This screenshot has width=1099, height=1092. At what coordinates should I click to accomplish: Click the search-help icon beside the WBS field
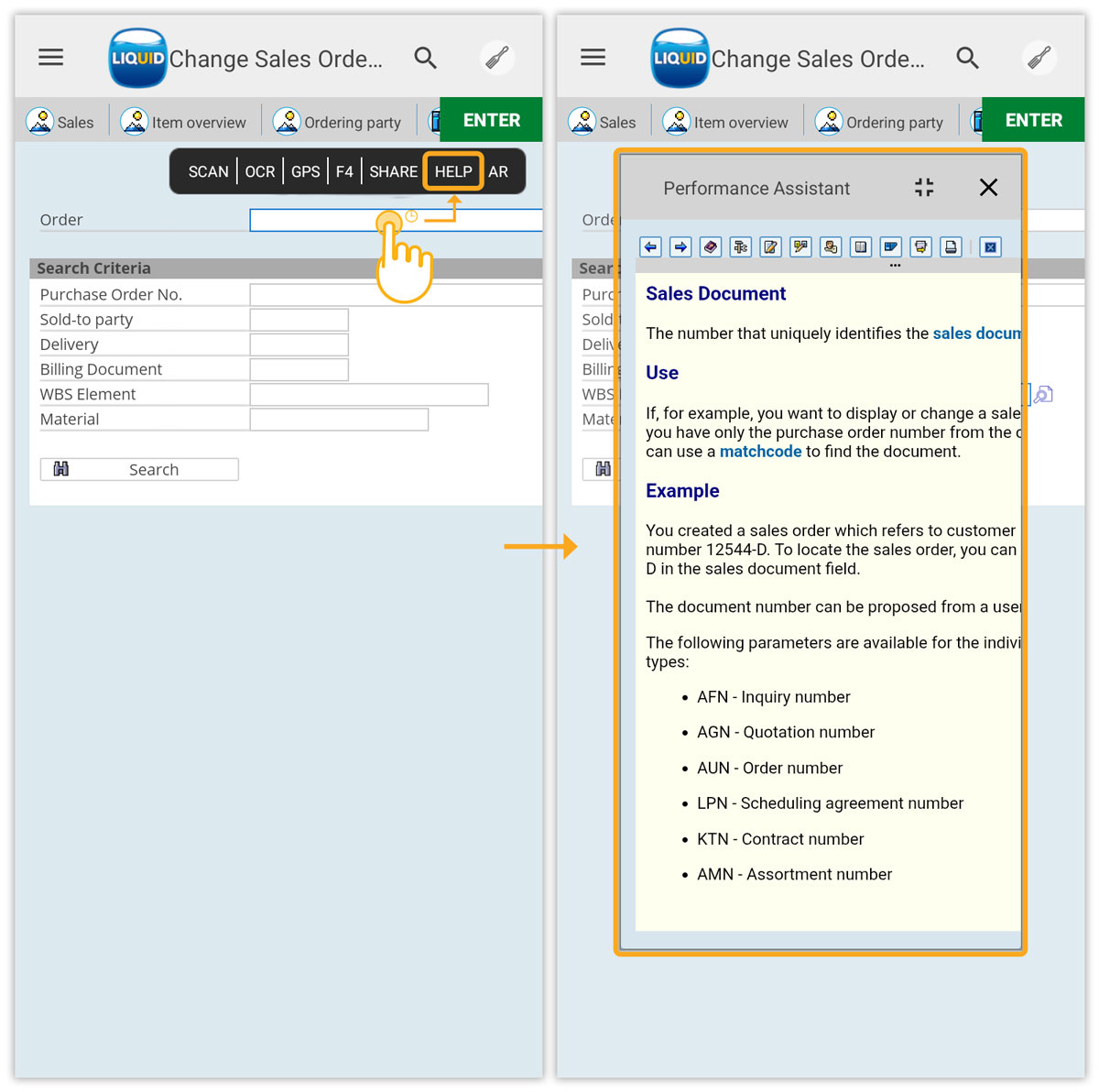tap(1044, 394)
